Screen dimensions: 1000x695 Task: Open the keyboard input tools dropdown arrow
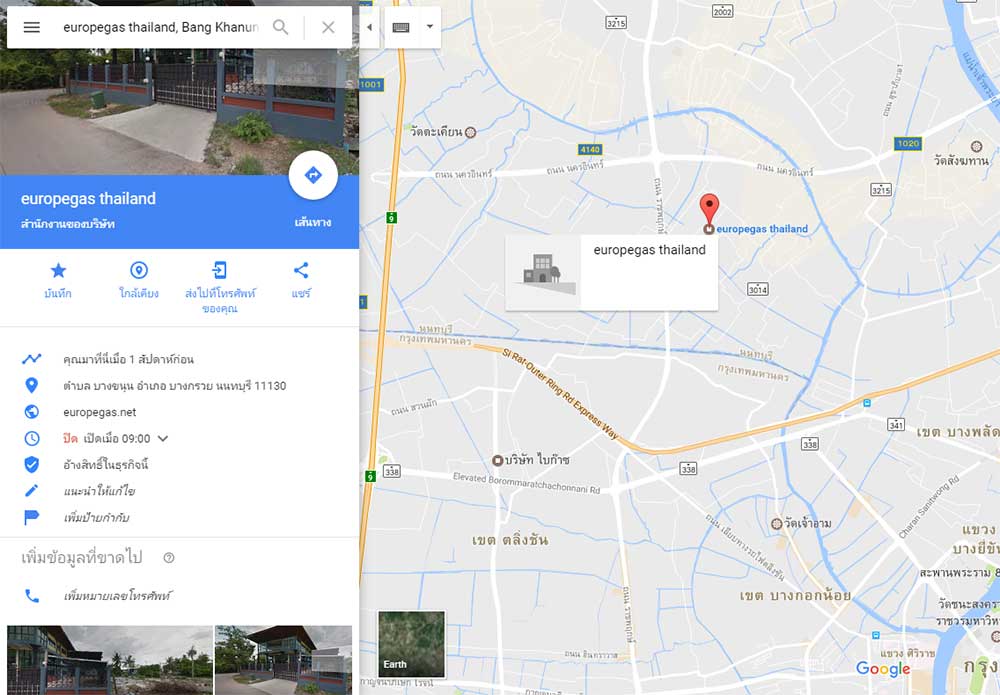pyautogui.click(x=430, y=27)
